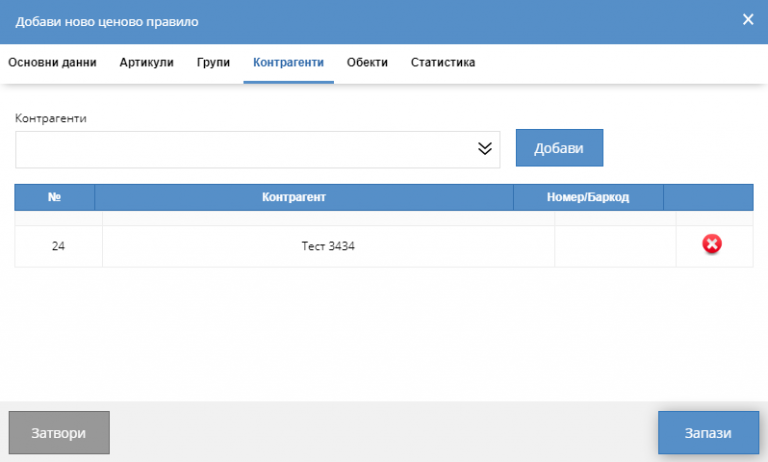Open the Артикули tab
Screen dimensions: 768x462
pyautogui.click(x=146, y=62)
